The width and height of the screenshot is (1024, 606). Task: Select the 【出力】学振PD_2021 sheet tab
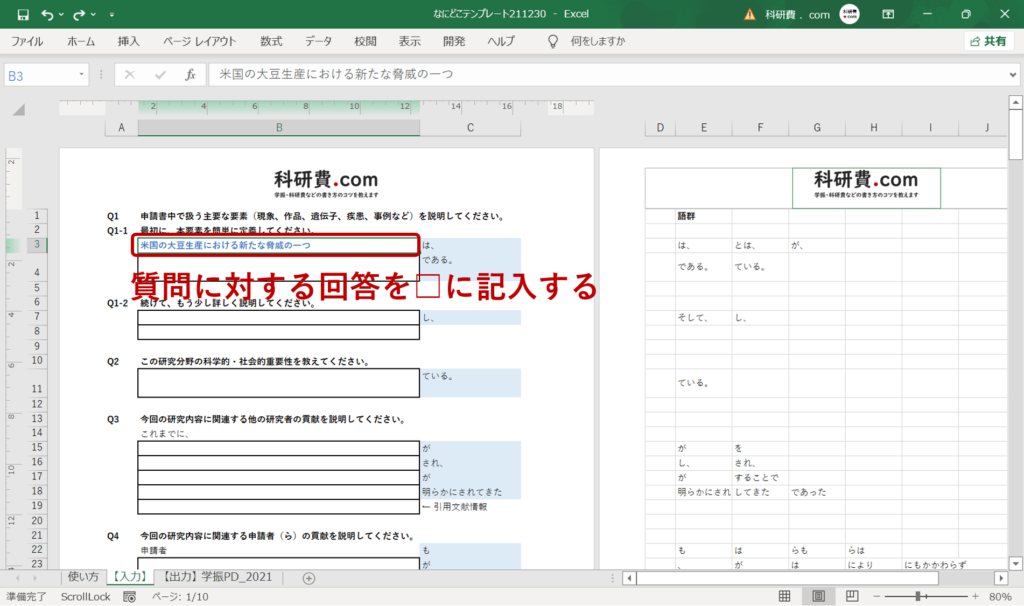(x=217, y=577)
